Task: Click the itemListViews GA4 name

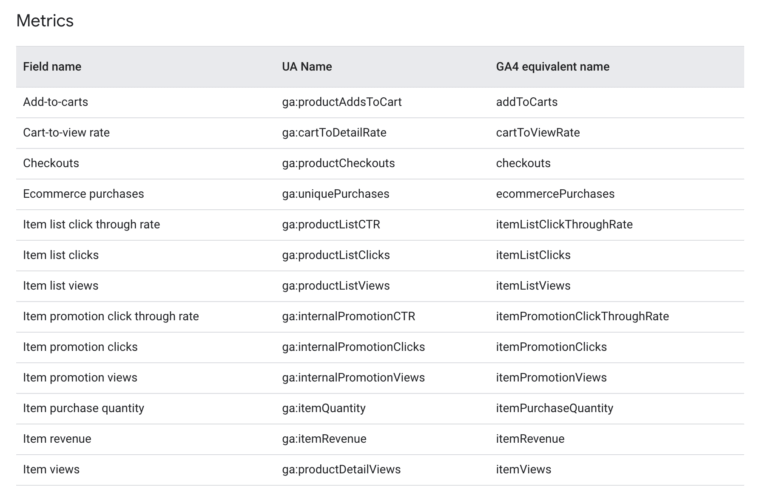Action: click(x=533, y=286)
